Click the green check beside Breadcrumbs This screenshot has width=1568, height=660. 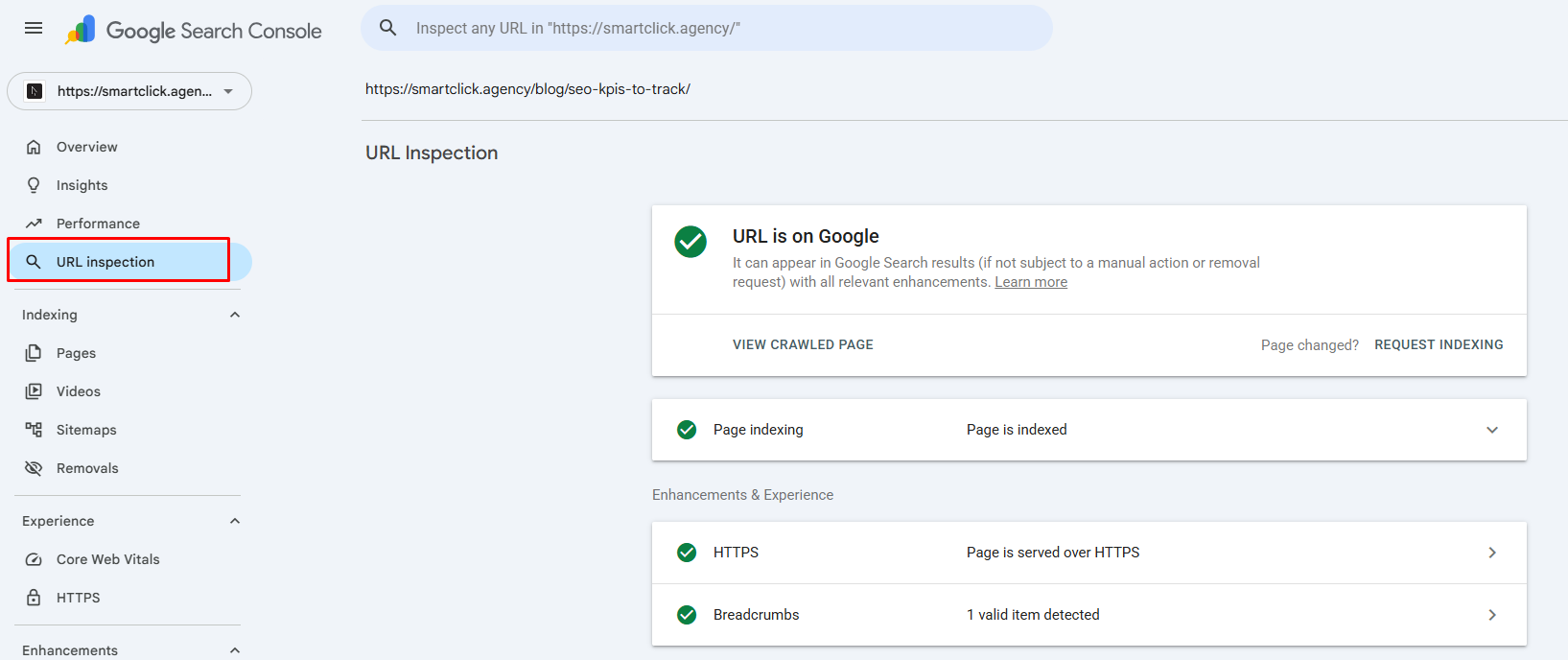point(687,615)
